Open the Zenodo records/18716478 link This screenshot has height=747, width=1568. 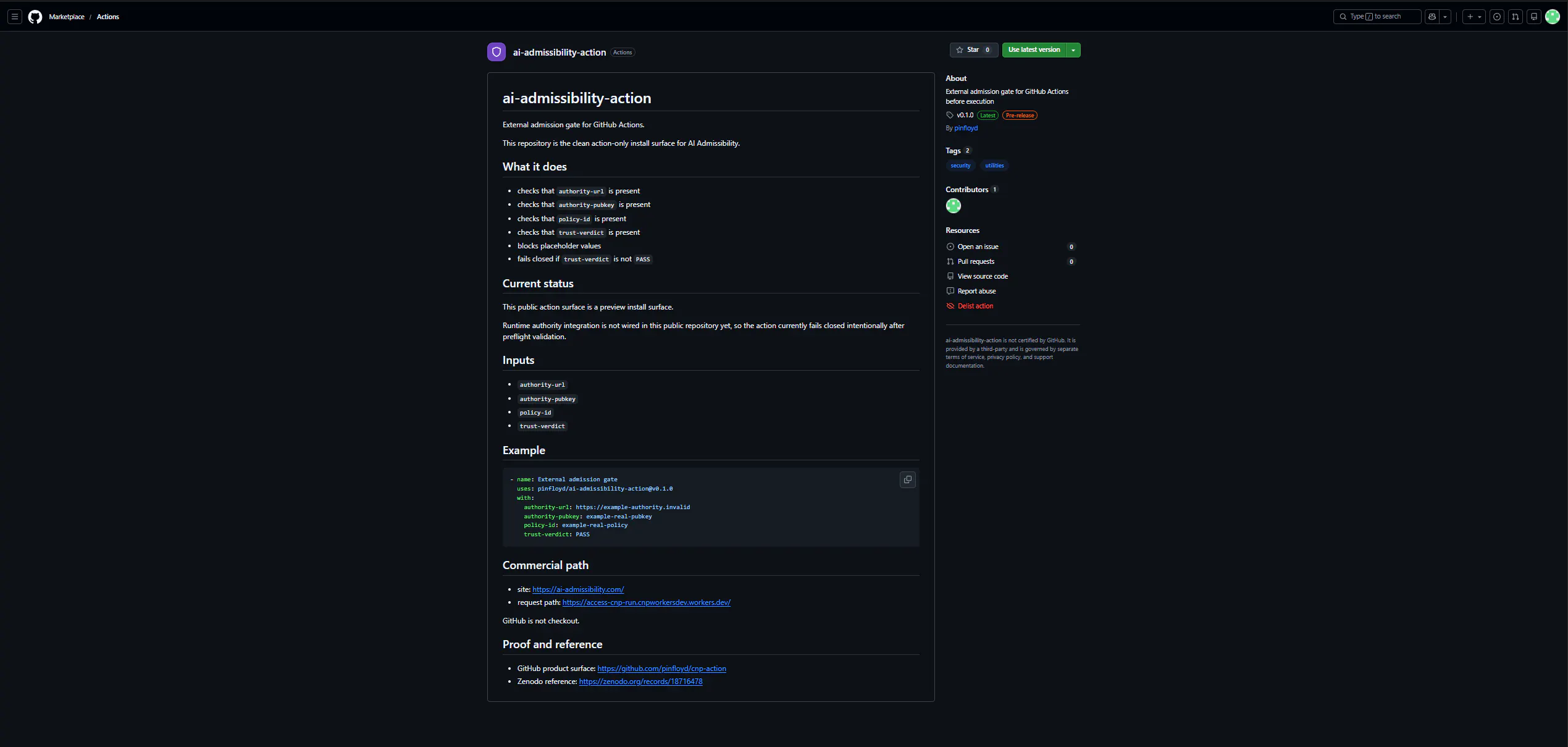click(x=640, y=682)
